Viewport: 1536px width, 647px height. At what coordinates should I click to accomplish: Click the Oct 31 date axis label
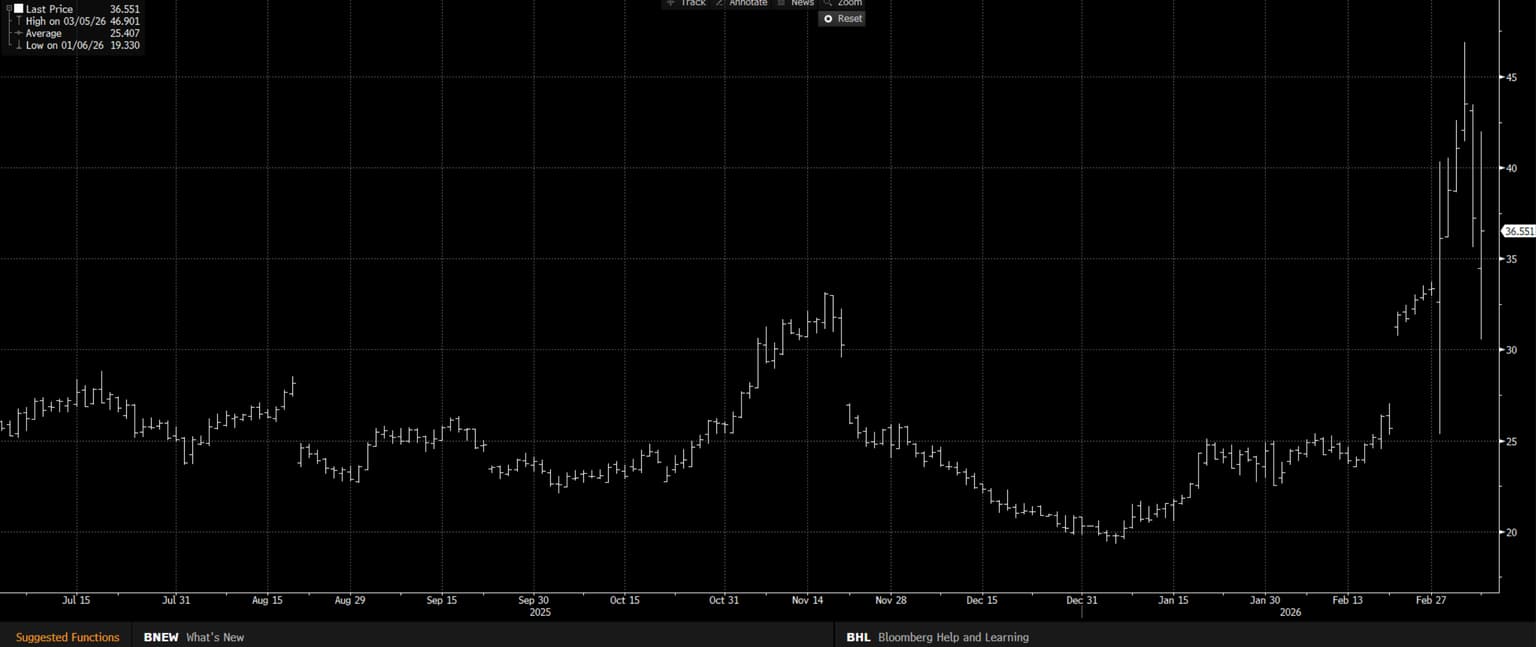[x=723, y=601]
